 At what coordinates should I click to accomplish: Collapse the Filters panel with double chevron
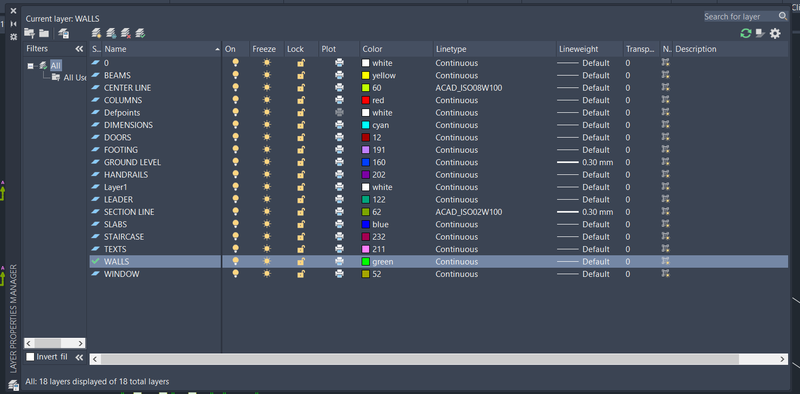coord(79,49)
